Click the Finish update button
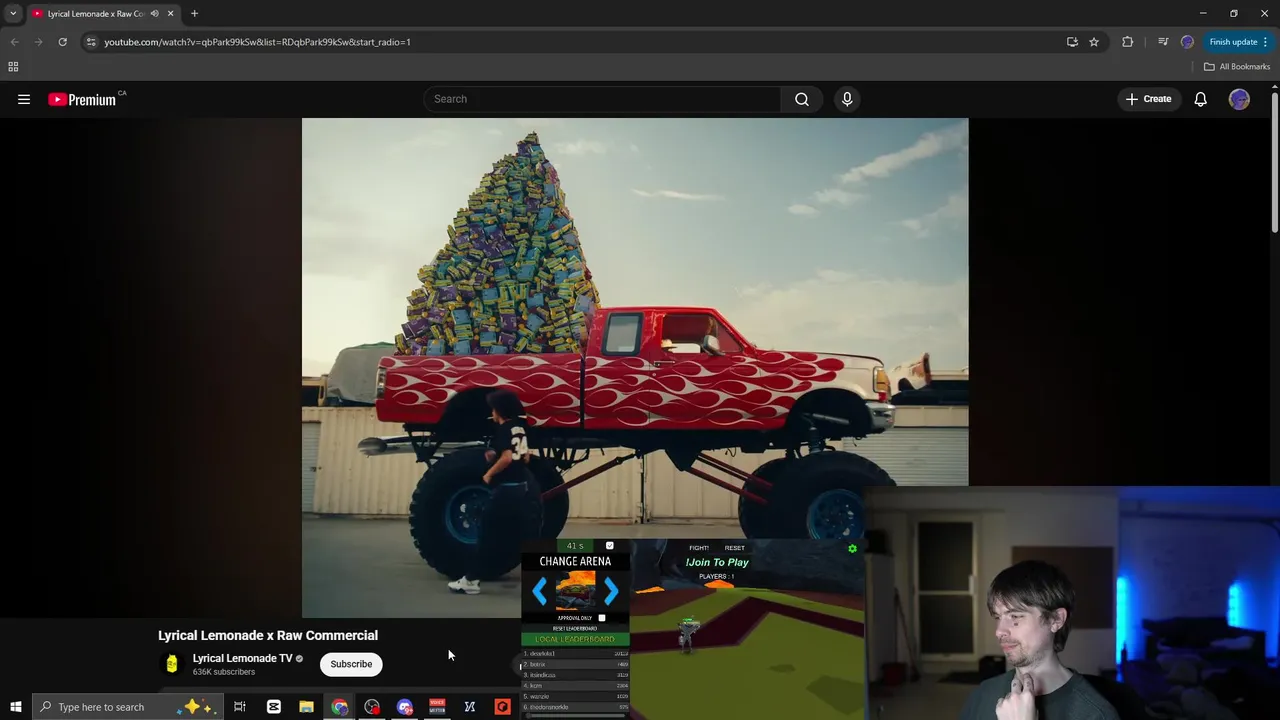1280x720 pixels. pos(1238,42)
